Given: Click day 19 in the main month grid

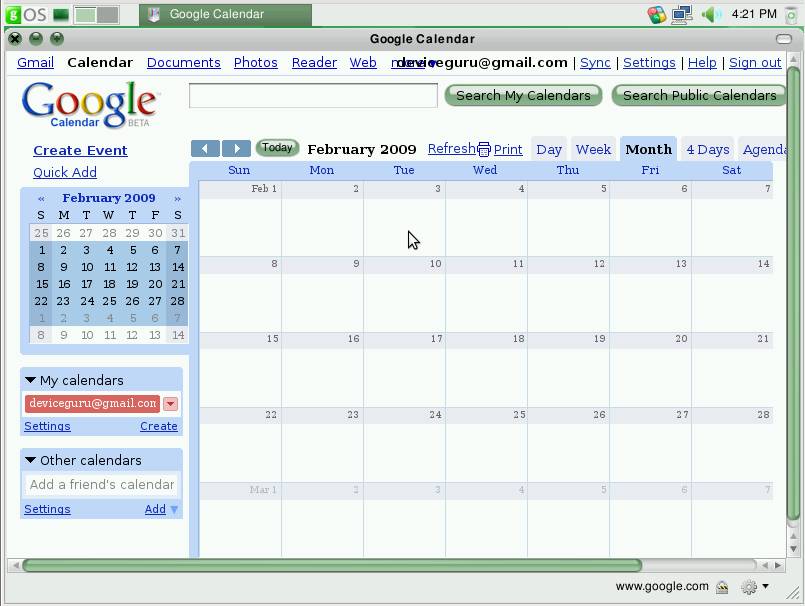Looking at the screenshot, I should tap(568, 370).
